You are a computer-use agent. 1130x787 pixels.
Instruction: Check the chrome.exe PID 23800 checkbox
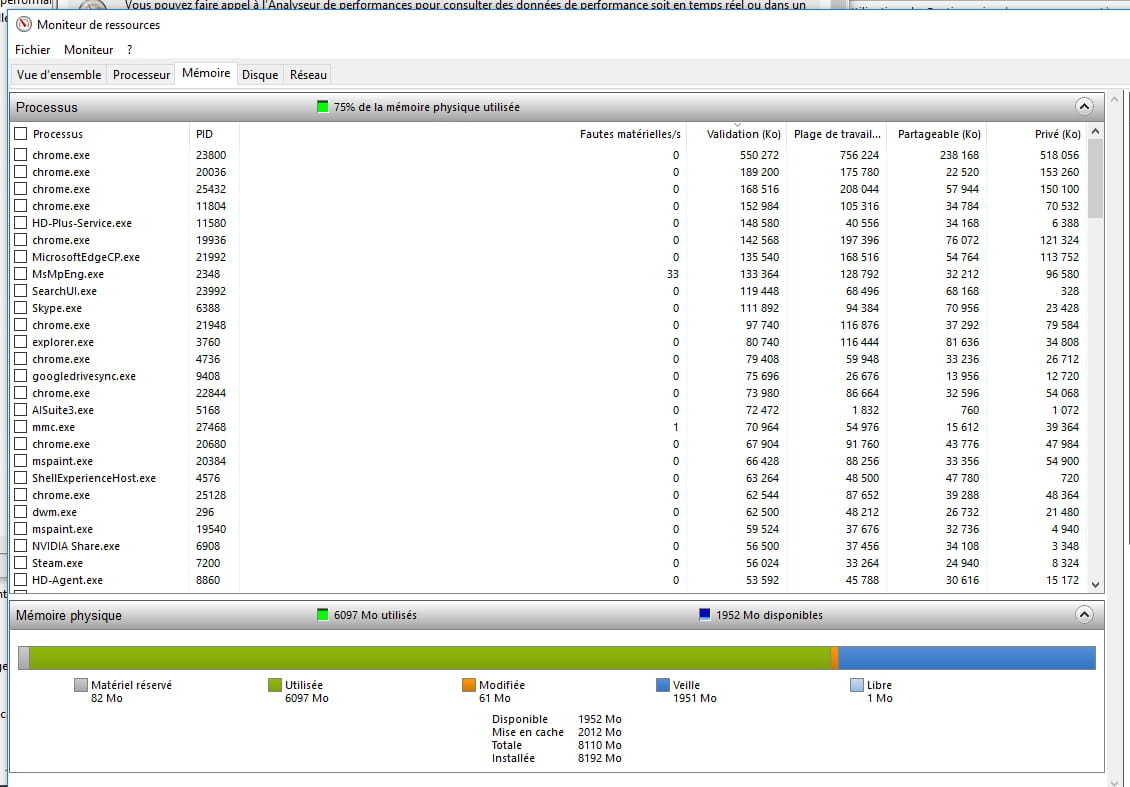click(x=21, y=154)
